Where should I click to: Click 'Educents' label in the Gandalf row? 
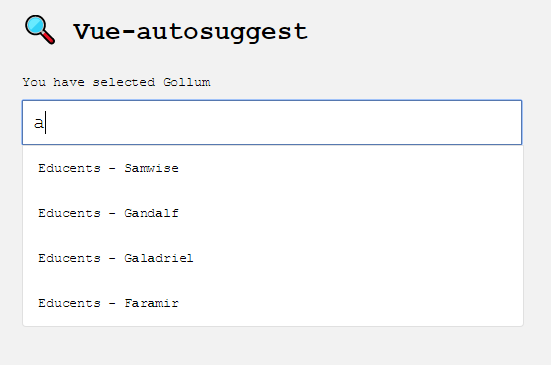(x=70, y=213)
